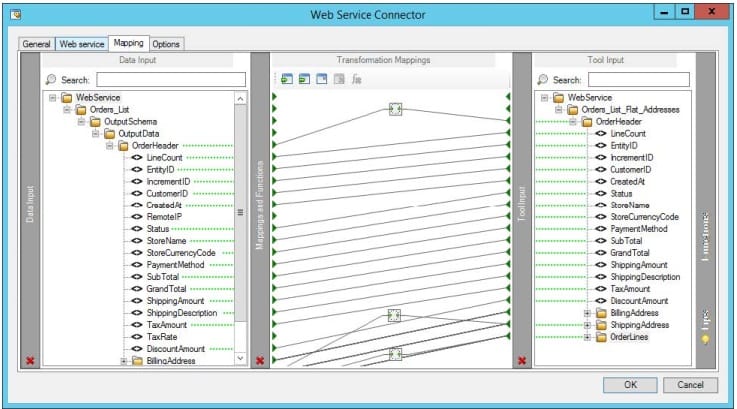Select LineCount in the Data Input tree
The height and width of the screenshot is (409, 737).
[x=165, y=157]
